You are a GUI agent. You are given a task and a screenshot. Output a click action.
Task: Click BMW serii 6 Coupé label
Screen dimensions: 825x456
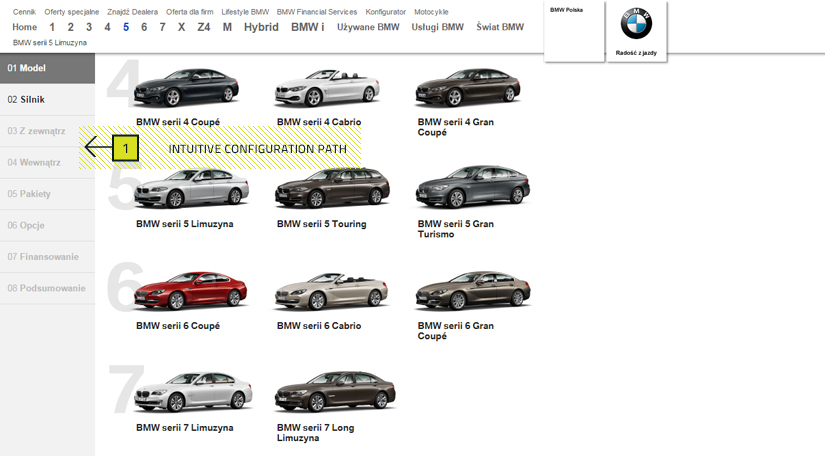pyautogui.click(x=178, y=326)
